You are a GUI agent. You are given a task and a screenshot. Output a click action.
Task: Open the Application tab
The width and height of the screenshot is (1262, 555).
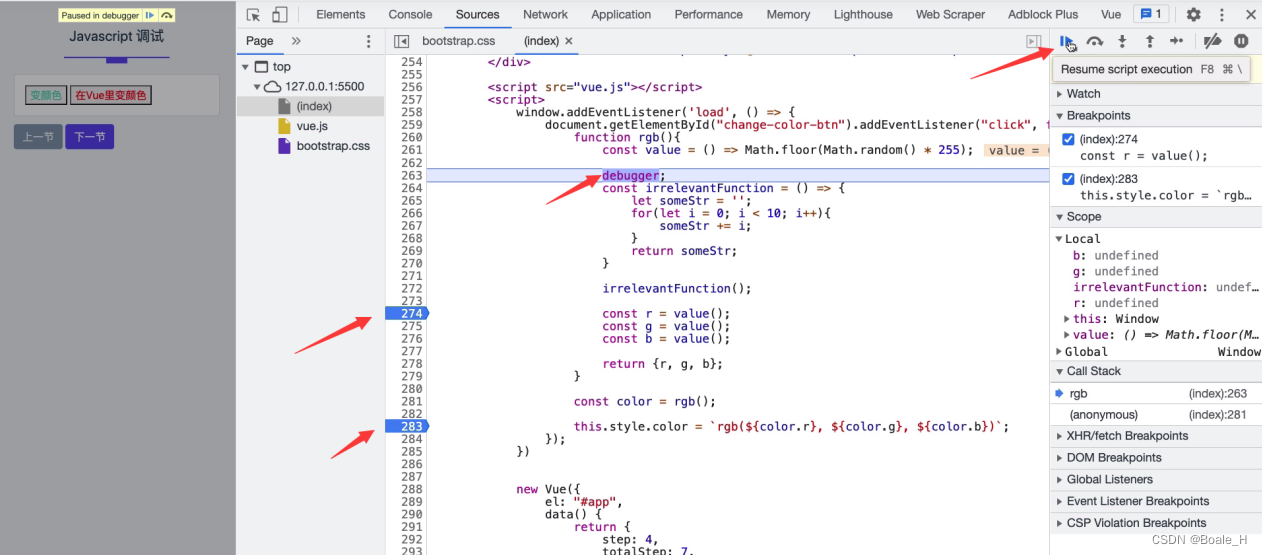(621, 14)
